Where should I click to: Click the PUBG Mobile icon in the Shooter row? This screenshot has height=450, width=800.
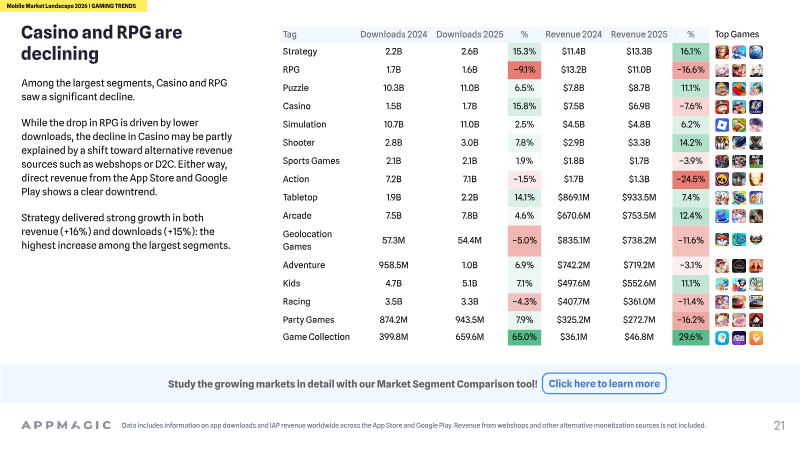(x=721, y=143)
